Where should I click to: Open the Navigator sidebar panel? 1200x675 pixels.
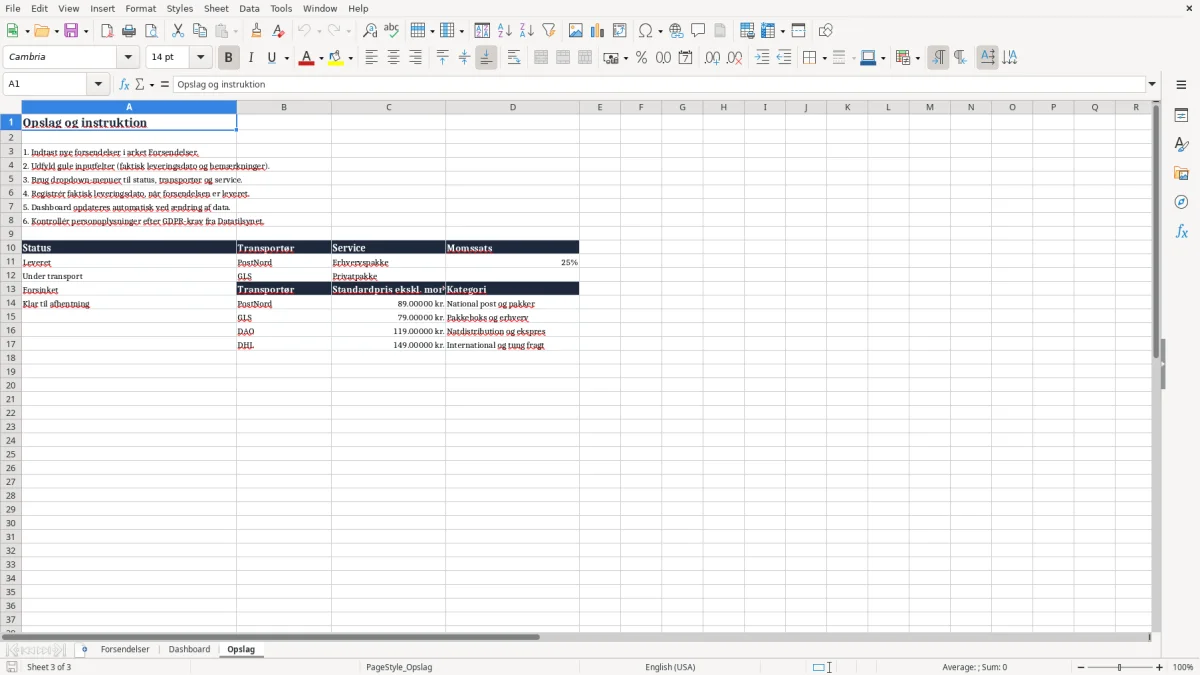point(1181,203)
